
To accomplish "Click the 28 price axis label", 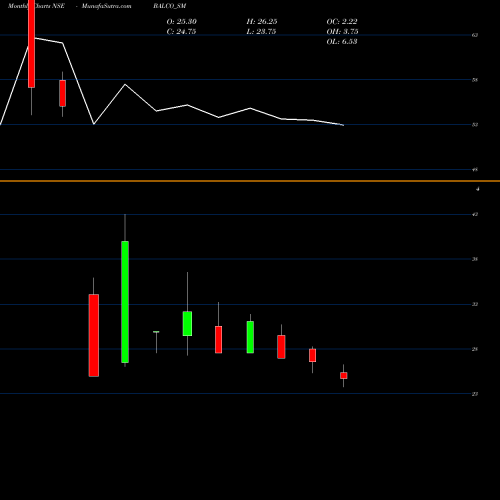I will [475, 349].
